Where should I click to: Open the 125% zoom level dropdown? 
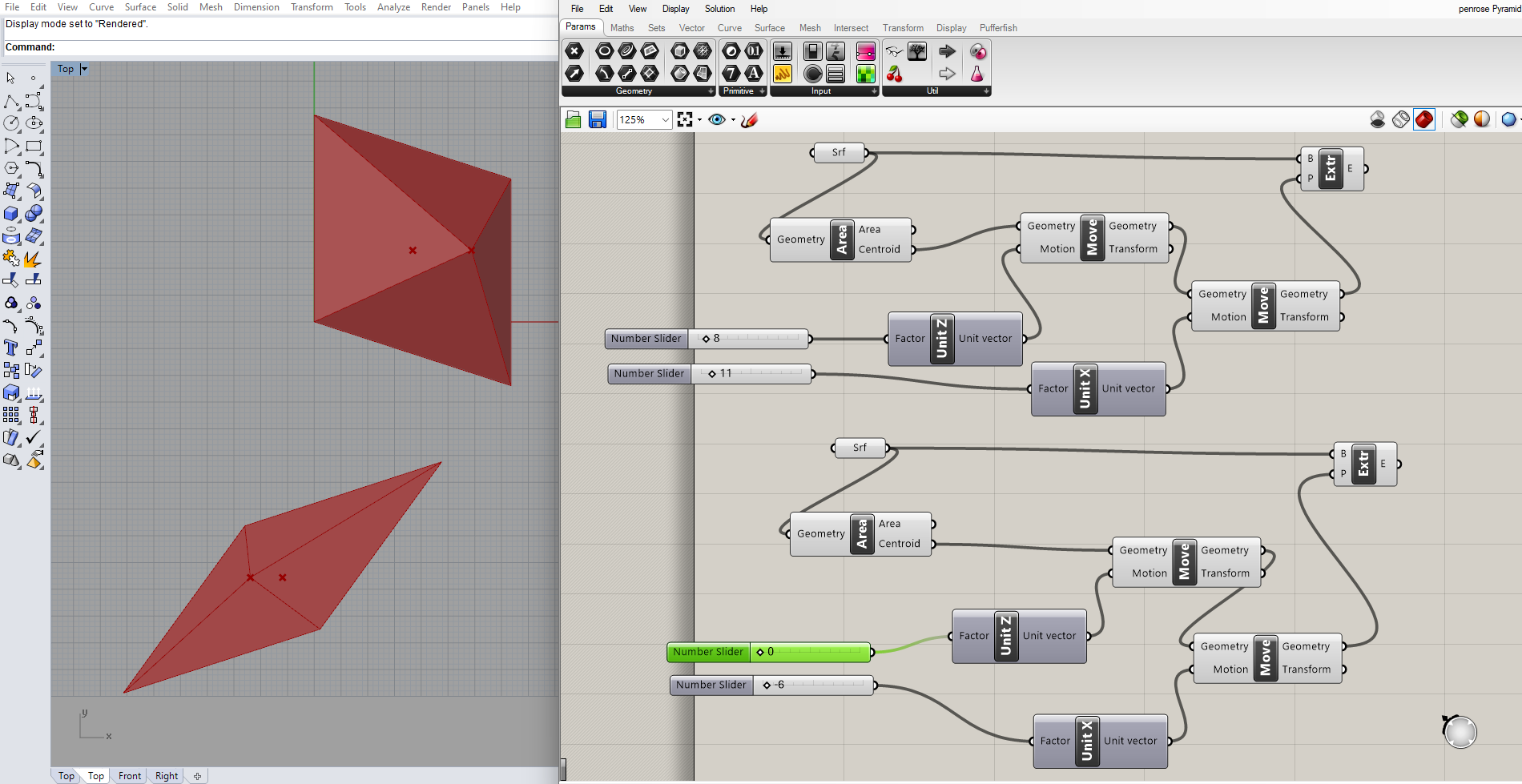click(665, 119)
